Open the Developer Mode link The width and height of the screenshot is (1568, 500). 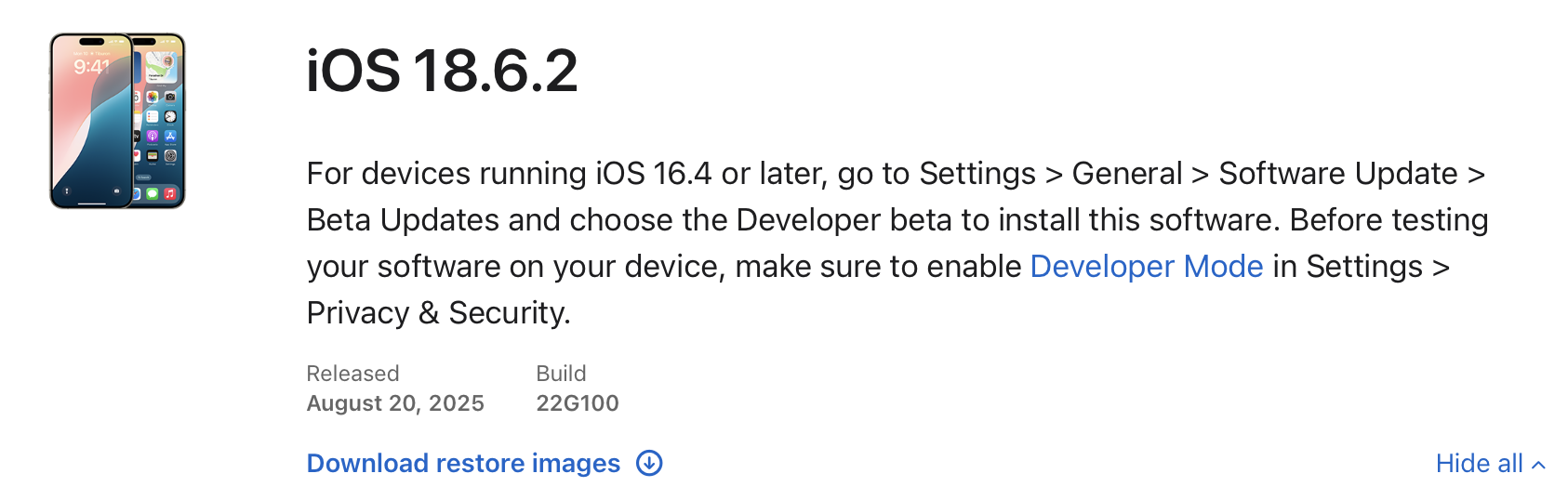pyautogui.click(x=1146, y=267)
